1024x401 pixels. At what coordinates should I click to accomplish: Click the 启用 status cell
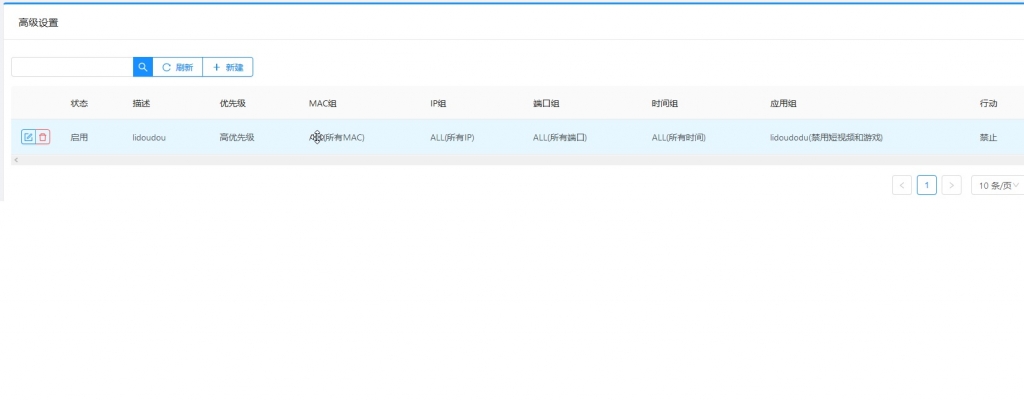coord(79,138)
